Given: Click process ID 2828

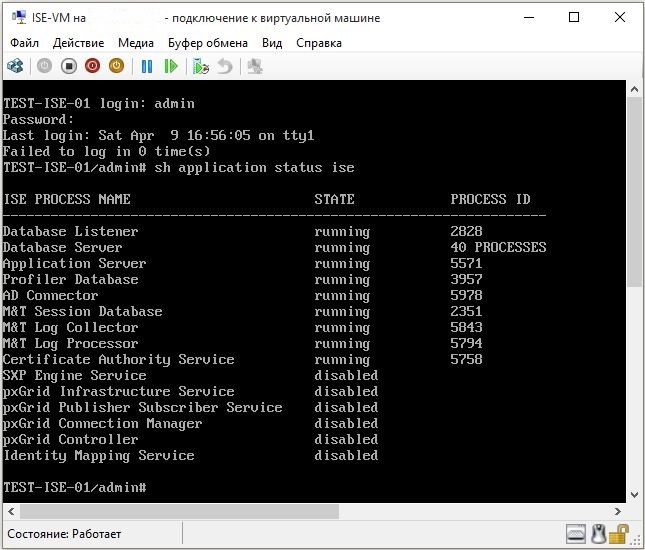Looking at the screenshot, I should click(x=466, y=231).
